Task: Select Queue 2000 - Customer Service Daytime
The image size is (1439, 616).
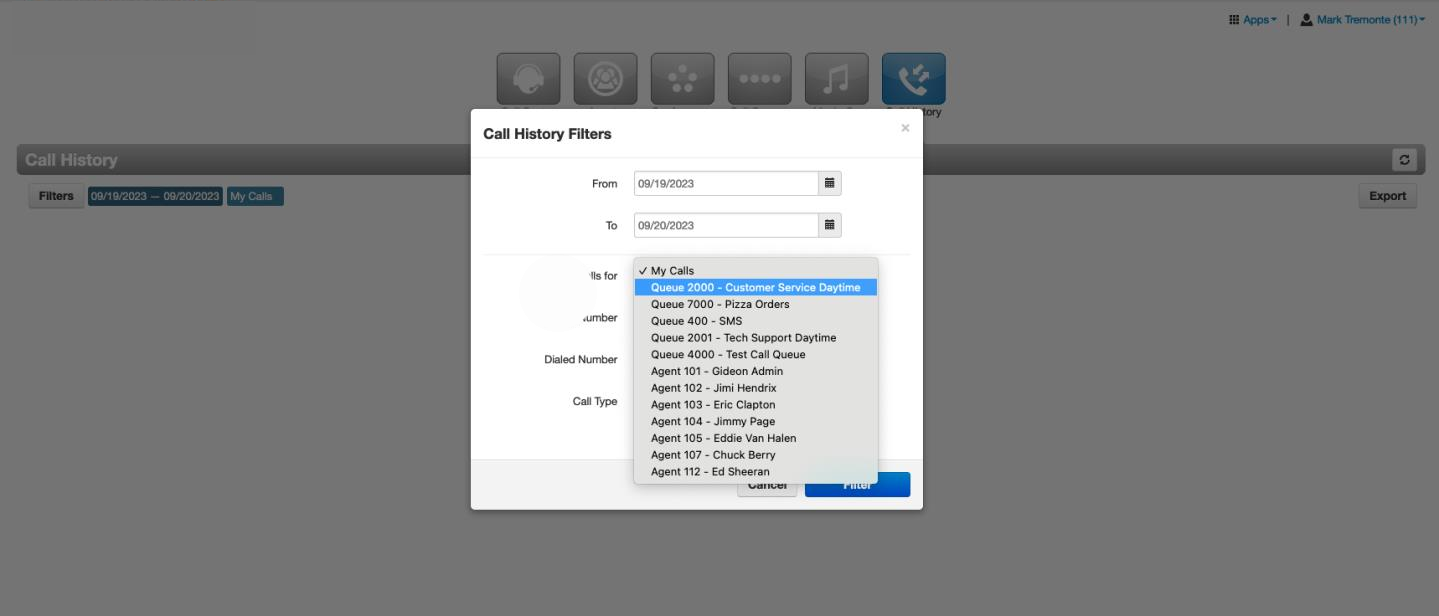Action: tap(755, 287)
